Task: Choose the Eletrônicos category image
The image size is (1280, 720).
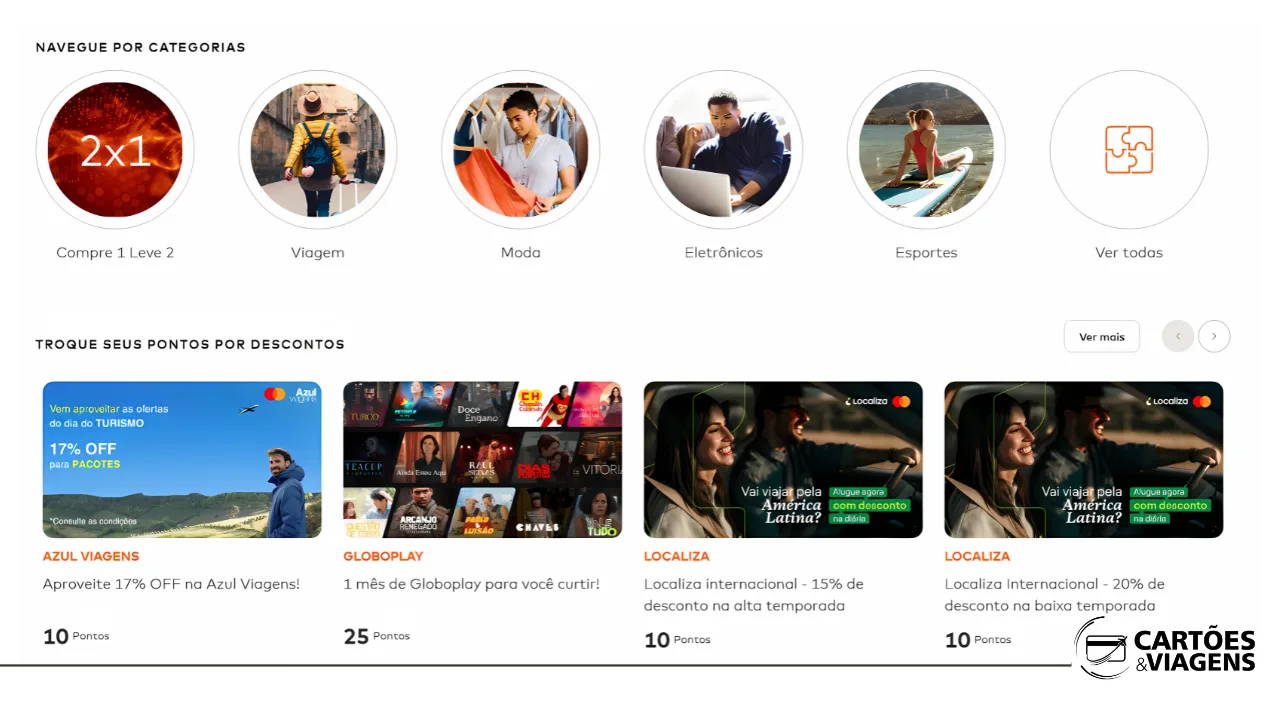Action: point(724,150)
